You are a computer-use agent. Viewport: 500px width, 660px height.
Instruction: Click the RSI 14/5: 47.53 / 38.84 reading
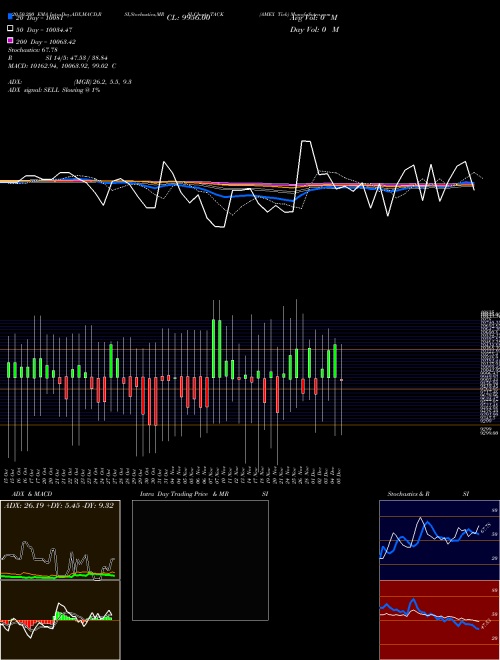(58, 58)
